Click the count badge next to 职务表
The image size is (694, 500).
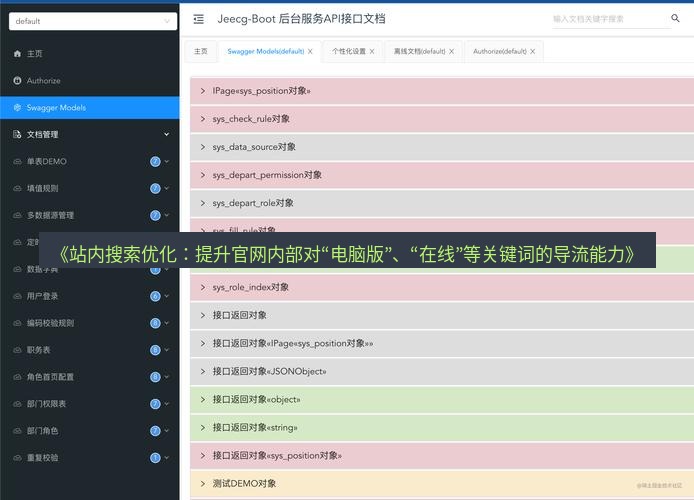pos(155,350)
